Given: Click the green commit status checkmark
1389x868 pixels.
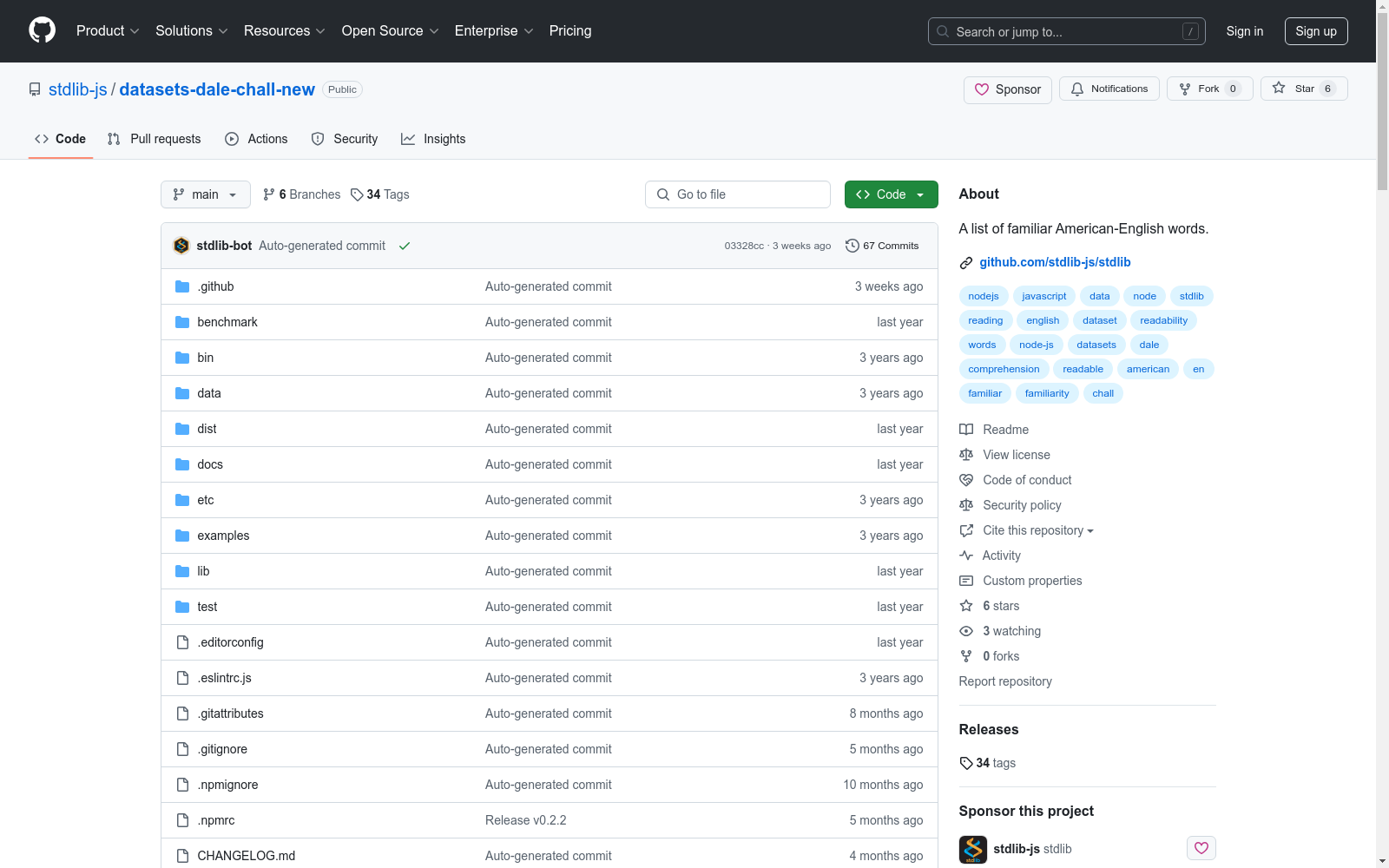Looking at the screenshot, I should tap(405, 246).
